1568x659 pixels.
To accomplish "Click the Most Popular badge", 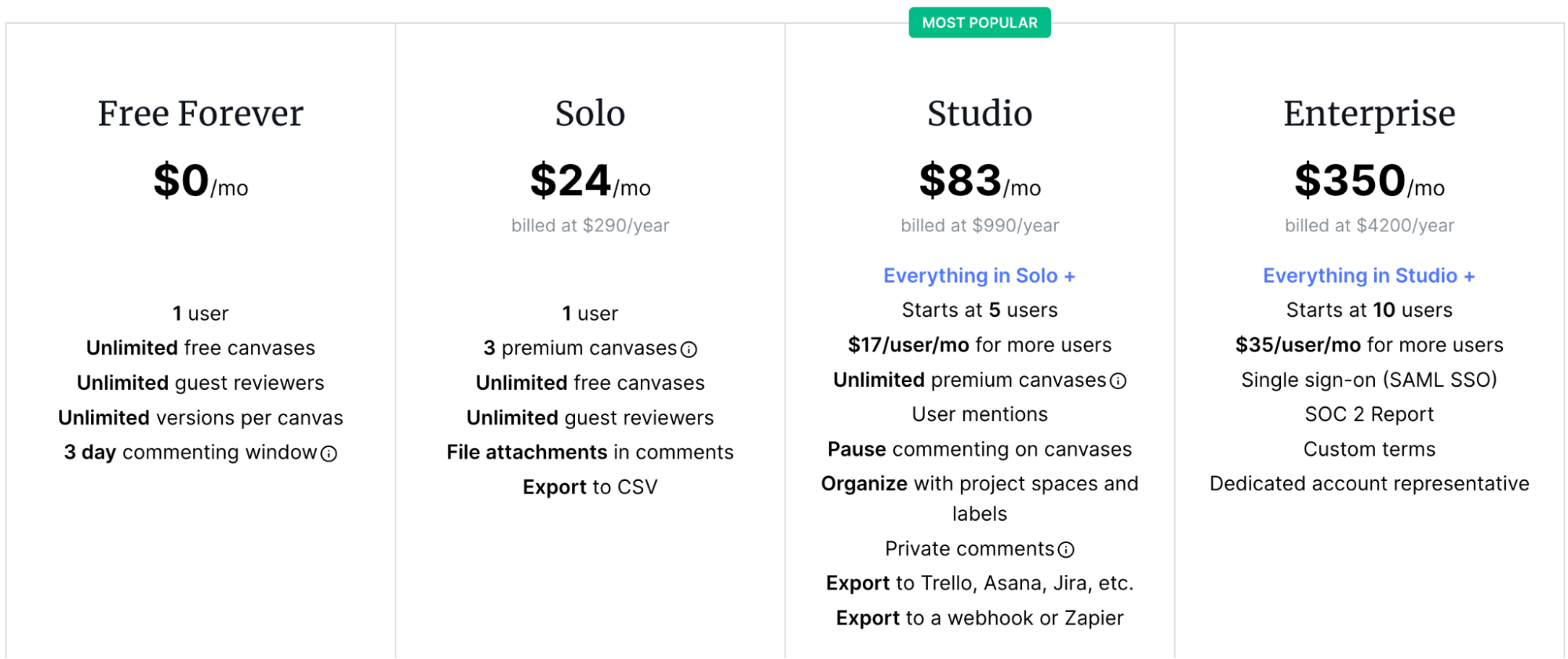I will tap(980, 23).
